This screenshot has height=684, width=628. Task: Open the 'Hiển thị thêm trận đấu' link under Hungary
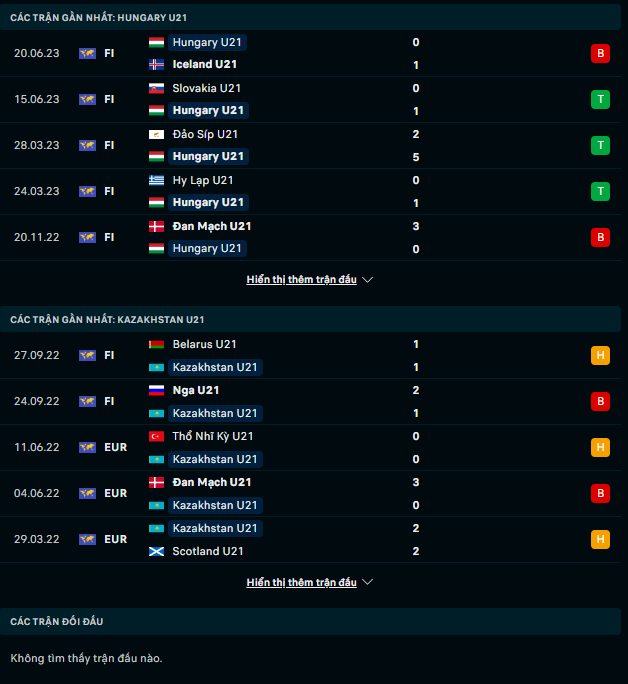tap(301, 280)
